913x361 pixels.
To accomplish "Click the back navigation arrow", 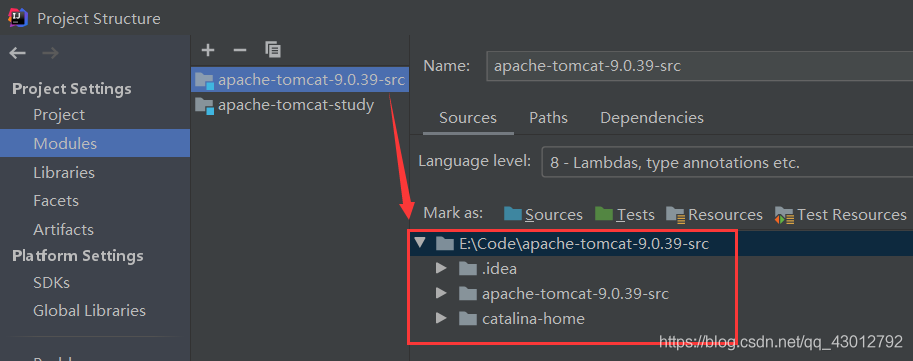I will point(17,54).
